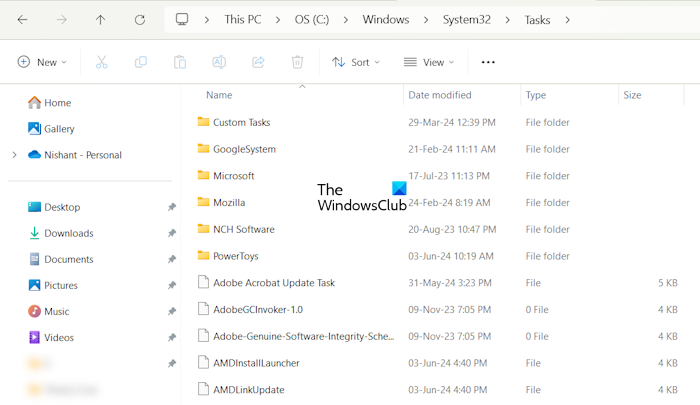700x405 pixels.
Task: Sort by the Name column header
Action: [219, 95]
